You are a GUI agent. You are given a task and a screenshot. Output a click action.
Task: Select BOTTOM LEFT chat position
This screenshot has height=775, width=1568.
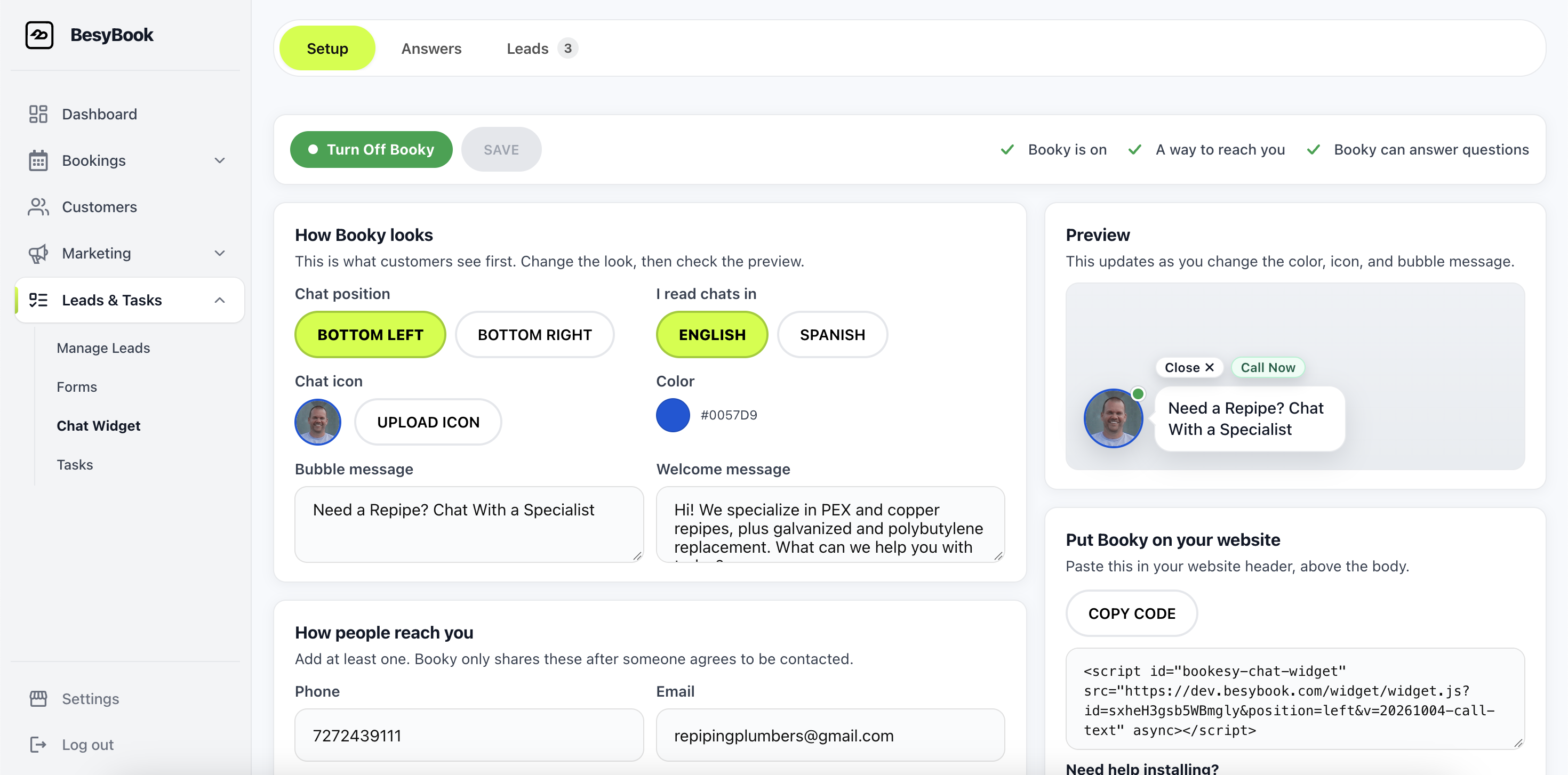[370, 335]
